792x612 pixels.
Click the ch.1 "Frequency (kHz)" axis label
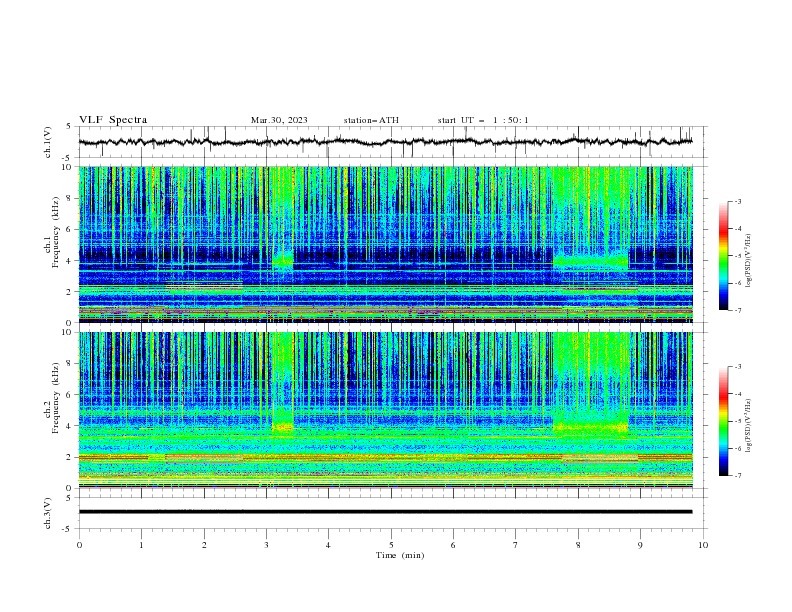(x=56, y=233)
